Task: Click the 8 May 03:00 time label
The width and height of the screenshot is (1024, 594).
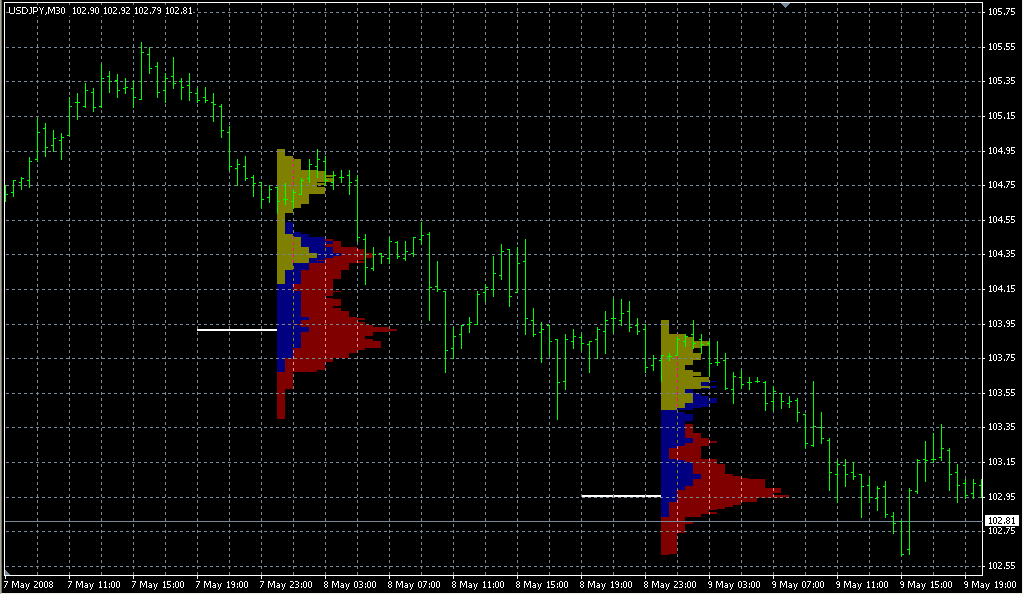Action: 350,584
